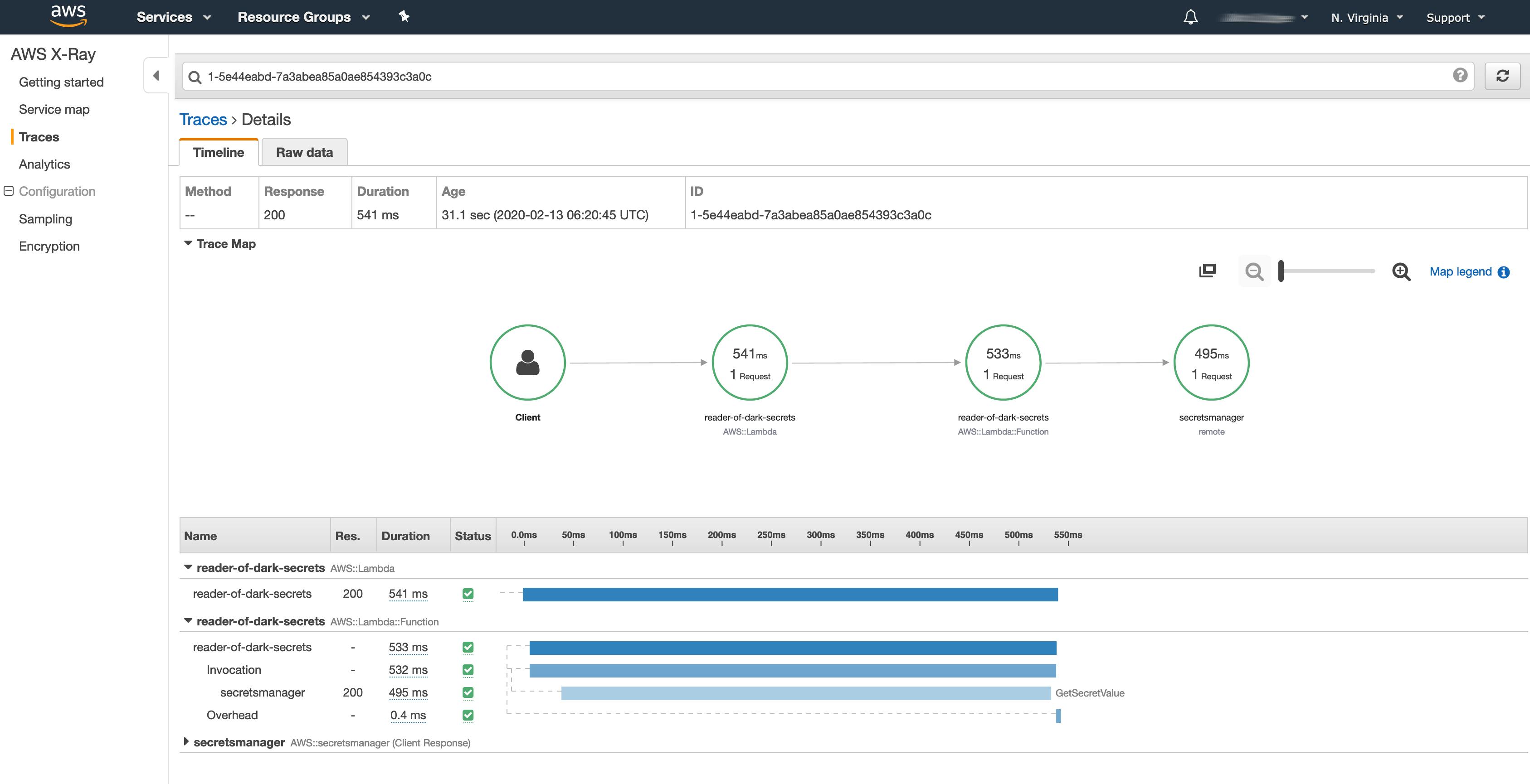Click the 0.4 ms Overhead duration
This screenshot has width=1530, height=784.
408,715
